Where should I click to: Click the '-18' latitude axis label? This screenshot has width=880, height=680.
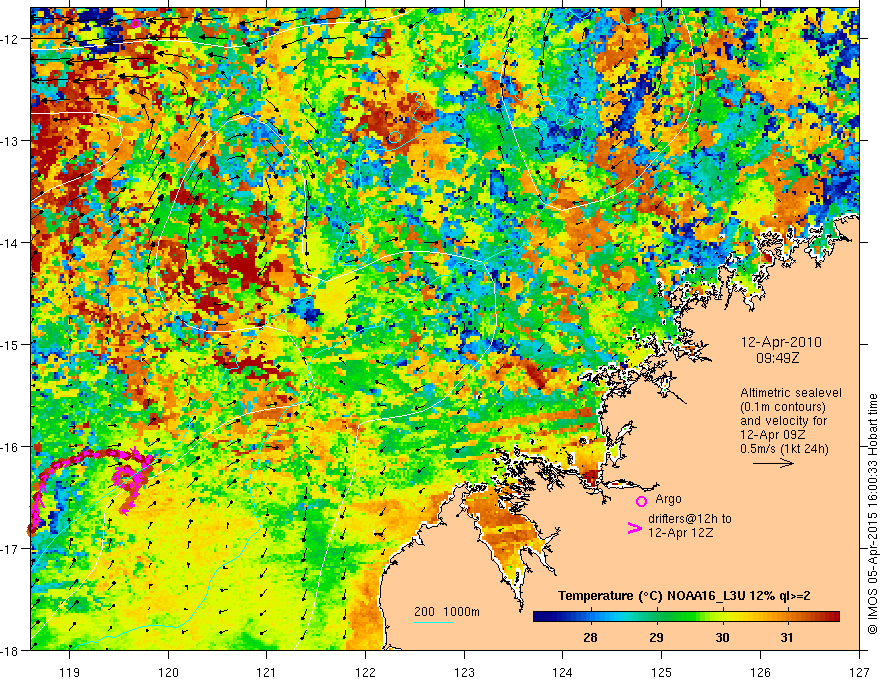11,650
